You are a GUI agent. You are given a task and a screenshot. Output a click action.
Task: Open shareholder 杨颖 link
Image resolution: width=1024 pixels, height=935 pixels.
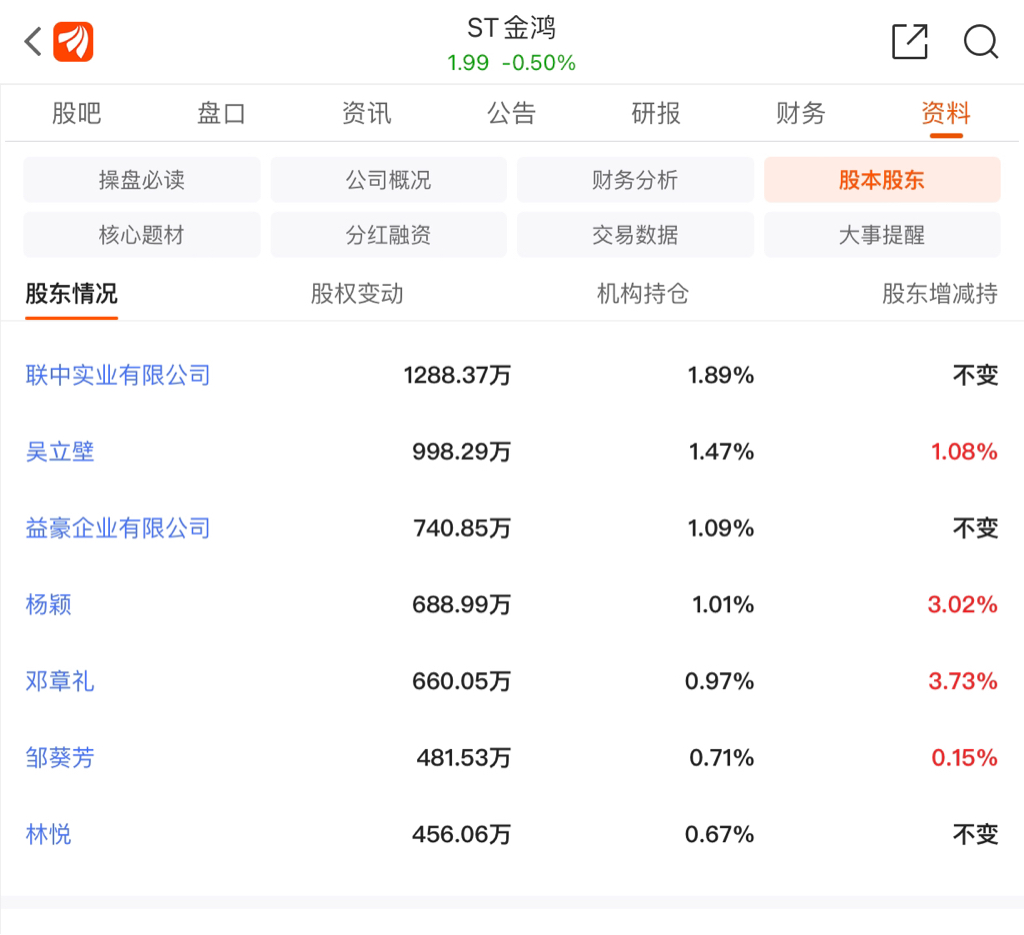[48, 605]
